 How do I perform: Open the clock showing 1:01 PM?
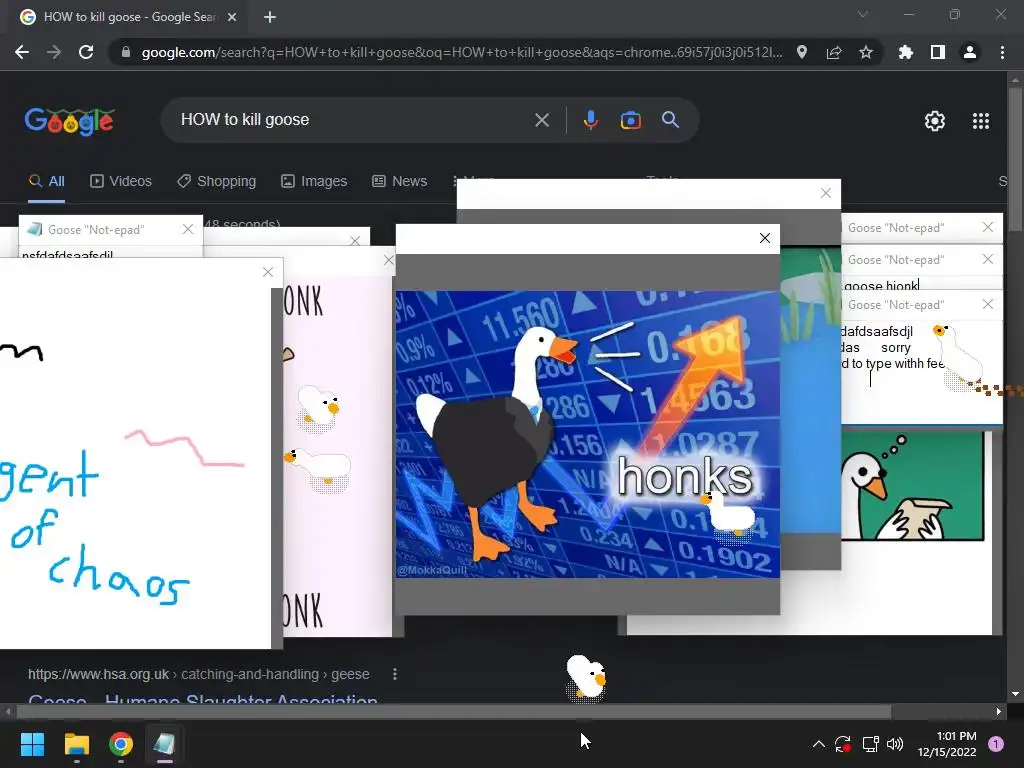point(947,744)
